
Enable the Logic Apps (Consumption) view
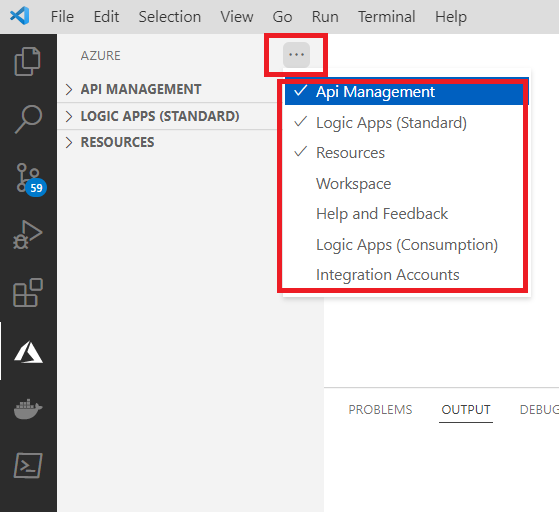(x=406, y=245)
